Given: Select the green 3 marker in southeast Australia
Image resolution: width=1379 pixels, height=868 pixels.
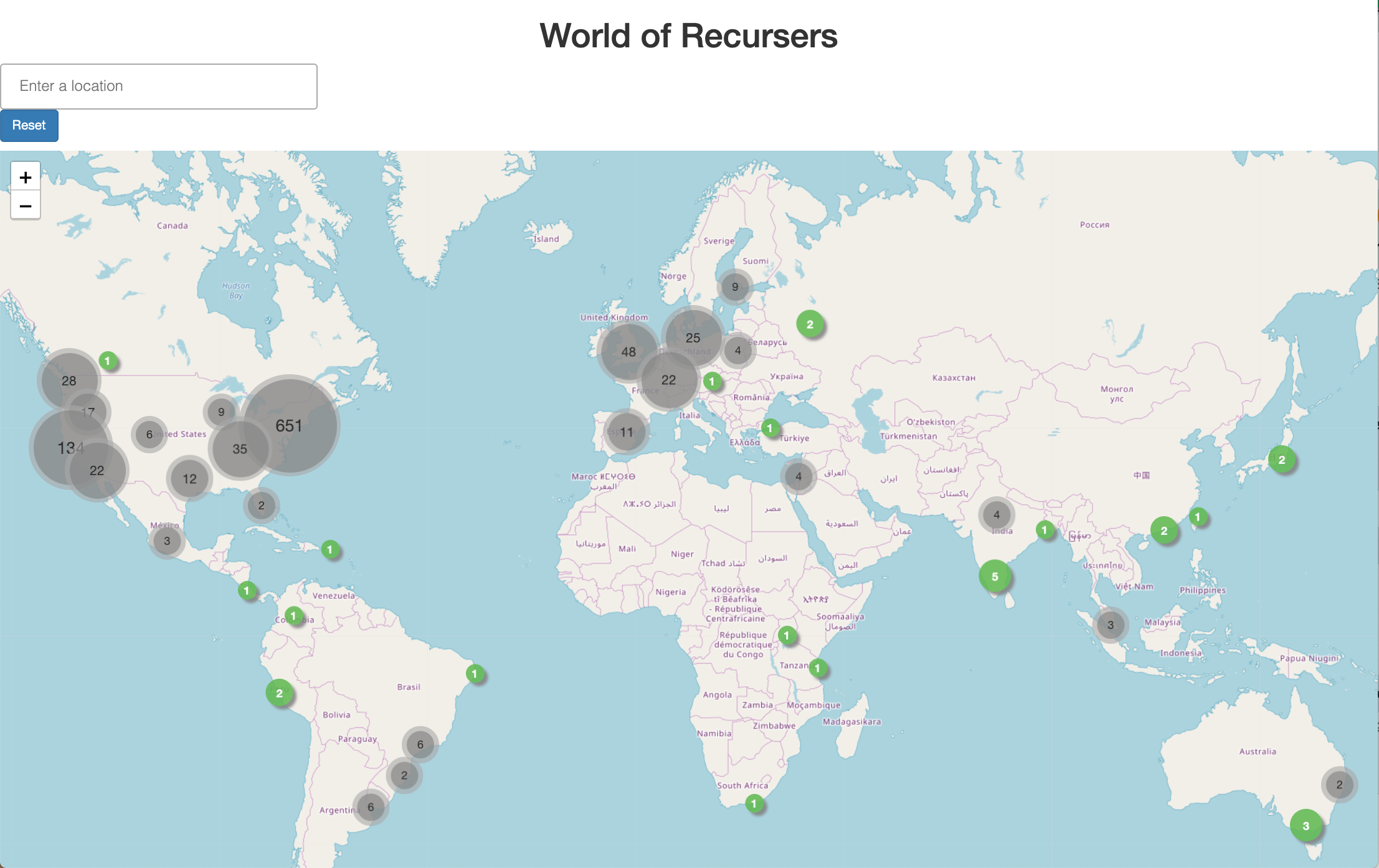Looking at the screenshot, I should tap(1306, 826).
